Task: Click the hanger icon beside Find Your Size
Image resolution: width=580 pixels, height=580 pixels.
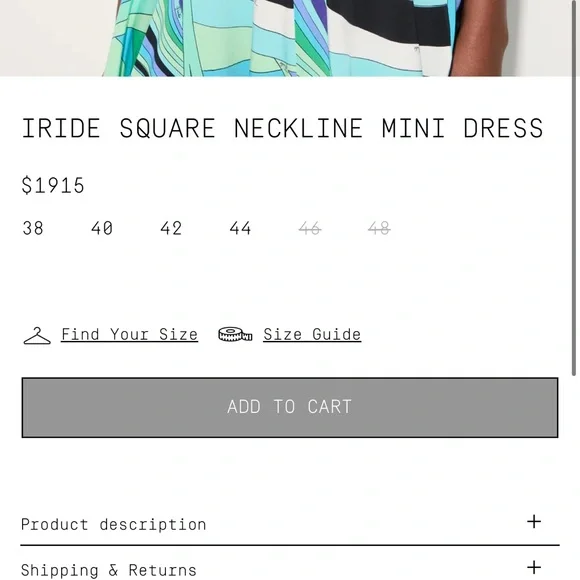Action: [x=37, y=335]
